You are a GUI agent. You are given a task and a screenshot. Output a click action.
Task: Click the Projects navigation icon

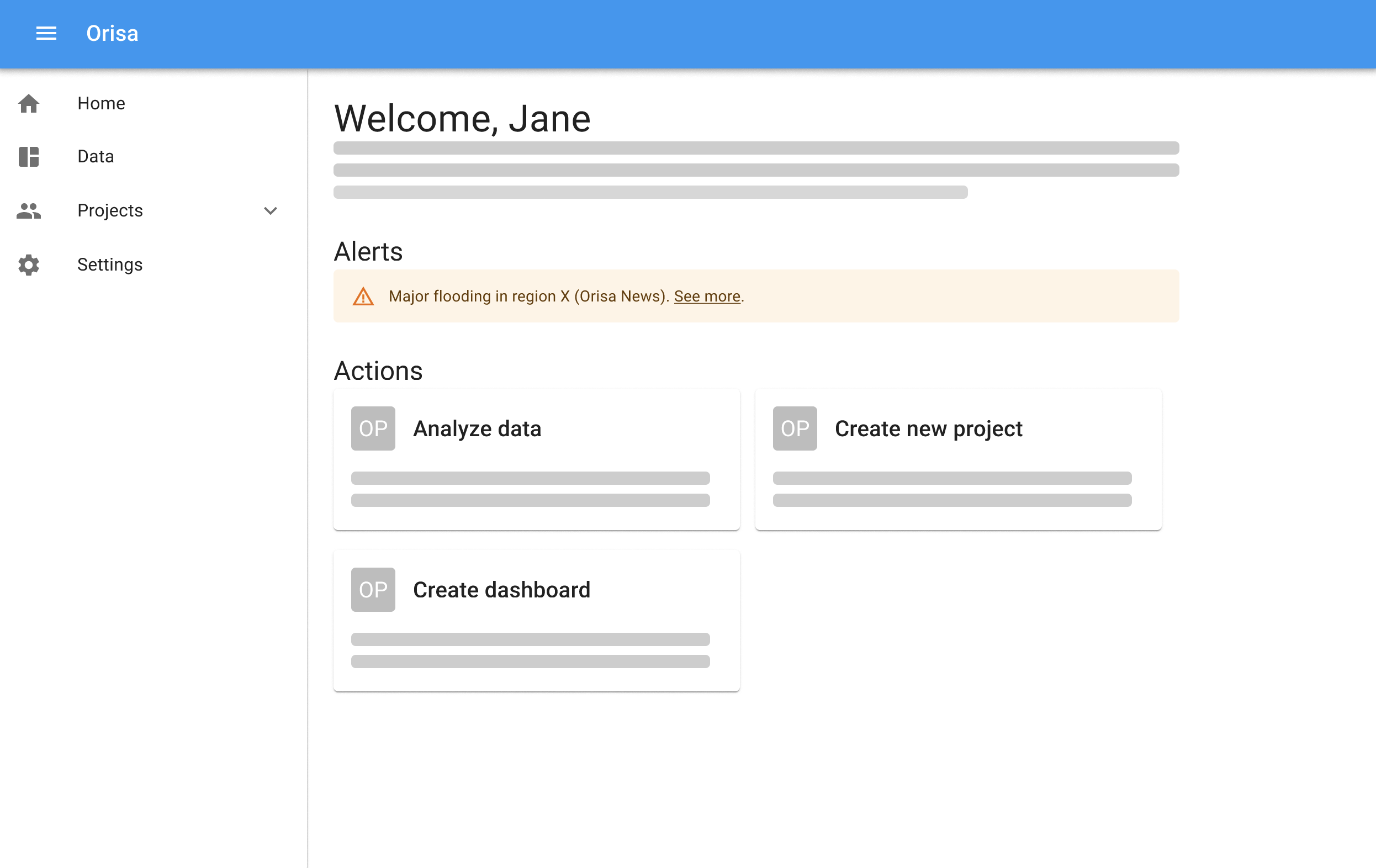point(28,210)
